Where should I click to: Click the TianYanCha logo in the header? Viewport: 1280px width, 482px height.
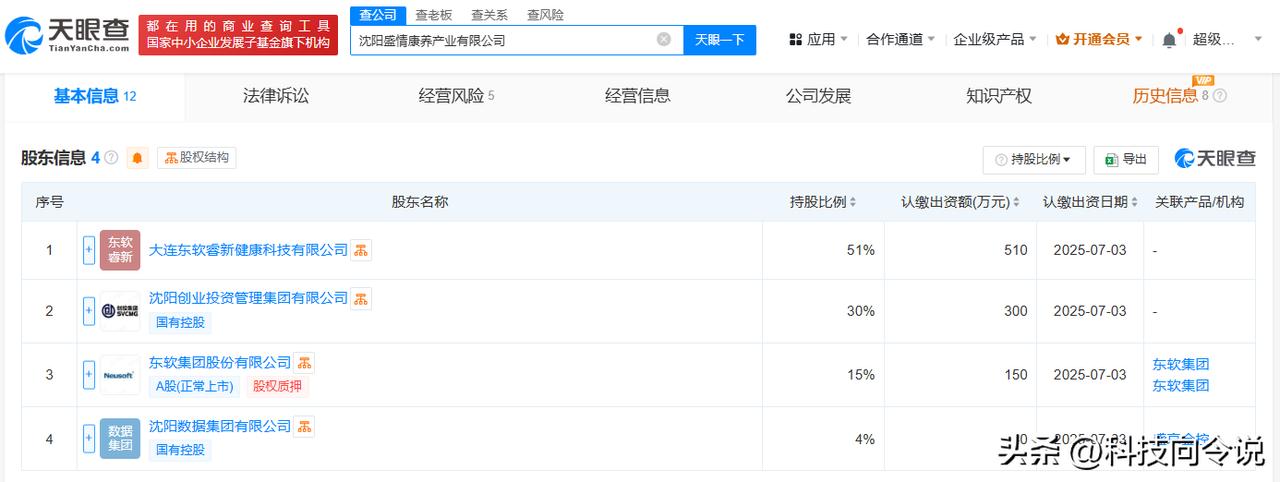67,35
